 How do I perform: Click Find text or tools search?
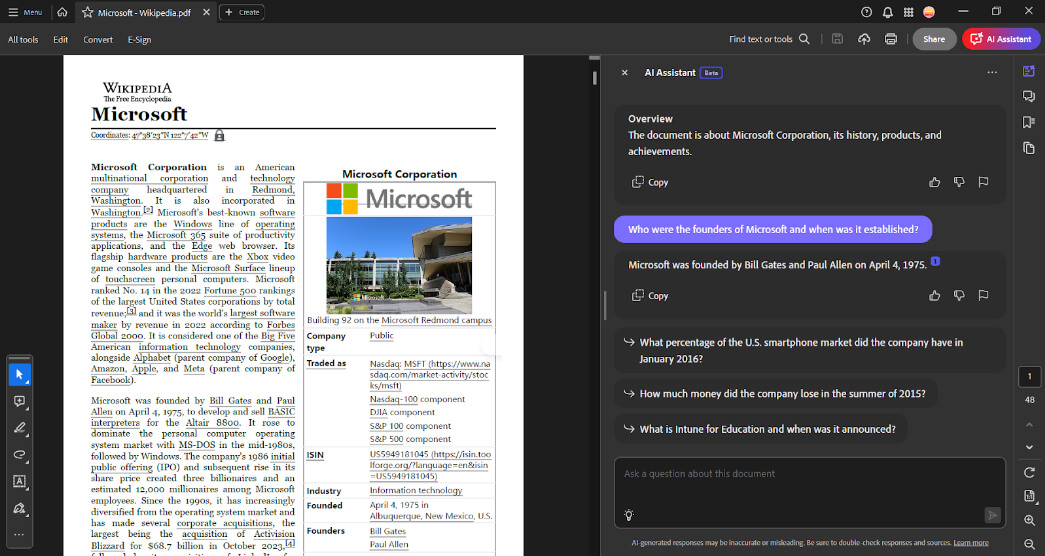coord(769,39)
